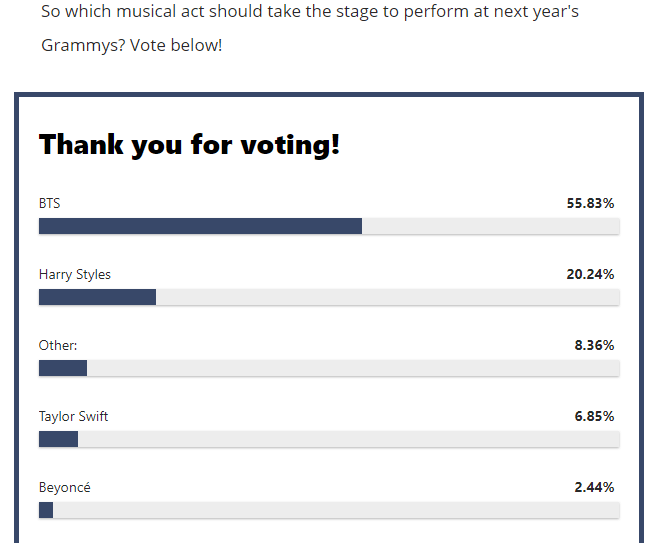650x543 pixels.
Task: Click the filled portion of the BTS bar
Action: [x=200, y=226]
